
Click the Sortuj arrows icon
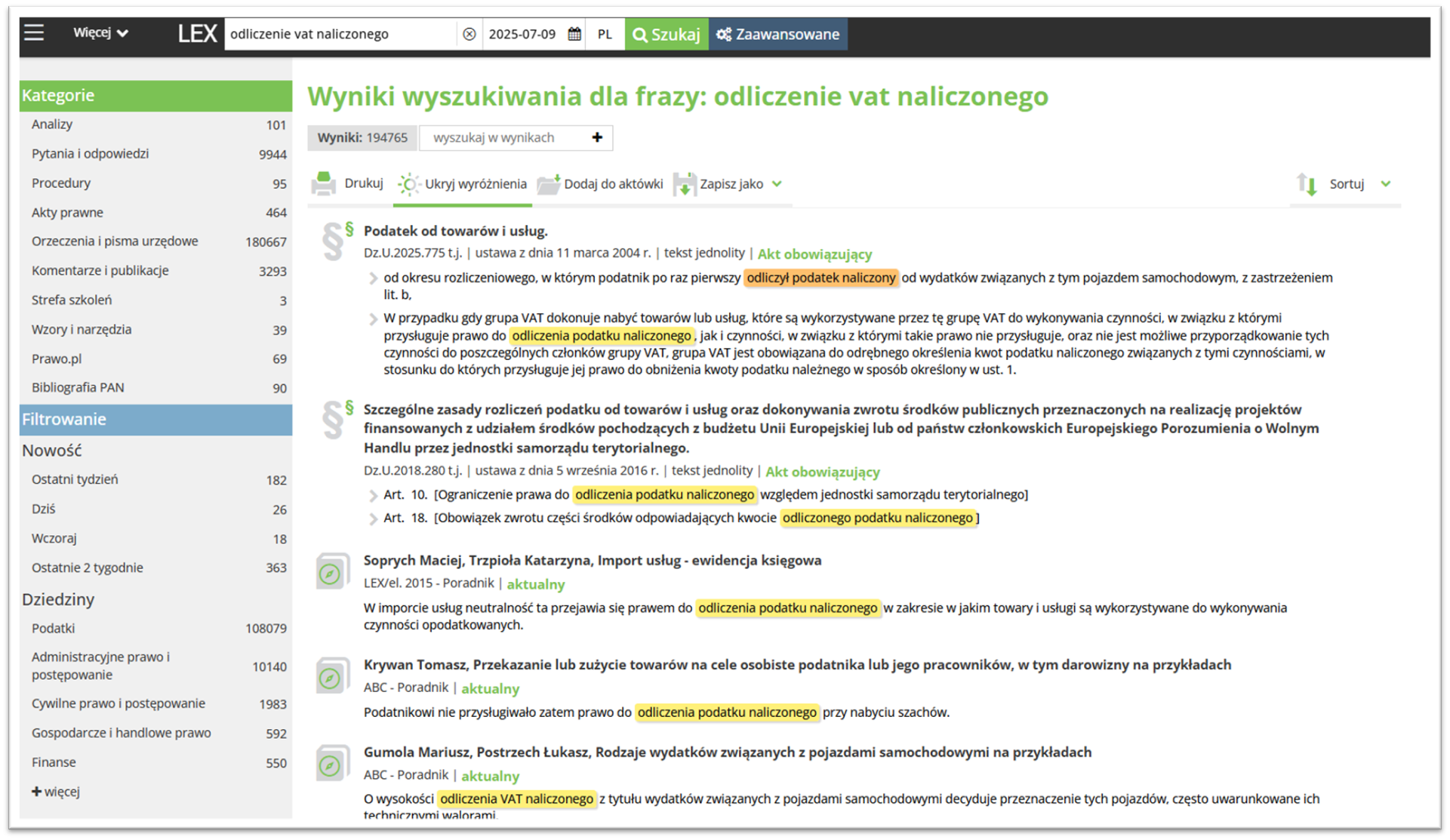[1307, 183]
